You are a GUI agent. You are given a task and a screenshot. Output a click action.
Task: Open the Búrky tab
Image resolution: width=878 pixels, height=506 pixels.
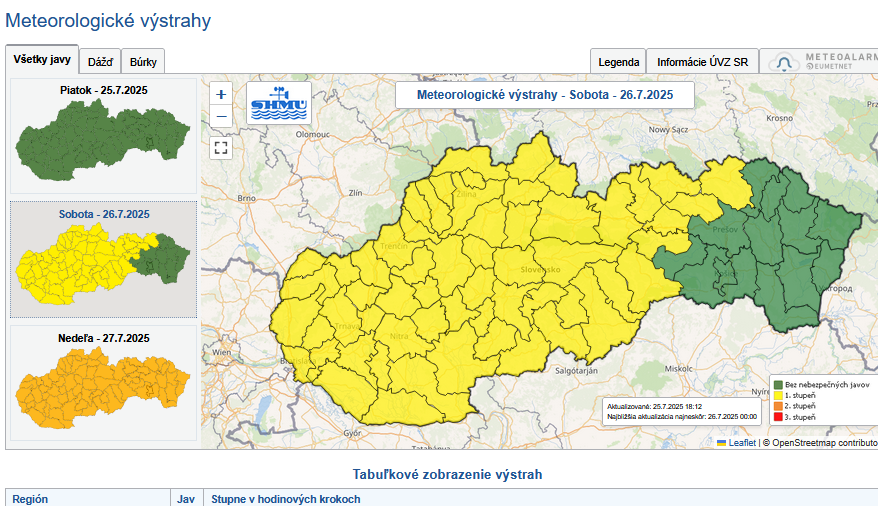pyautogui.click(x=143, y=62)
